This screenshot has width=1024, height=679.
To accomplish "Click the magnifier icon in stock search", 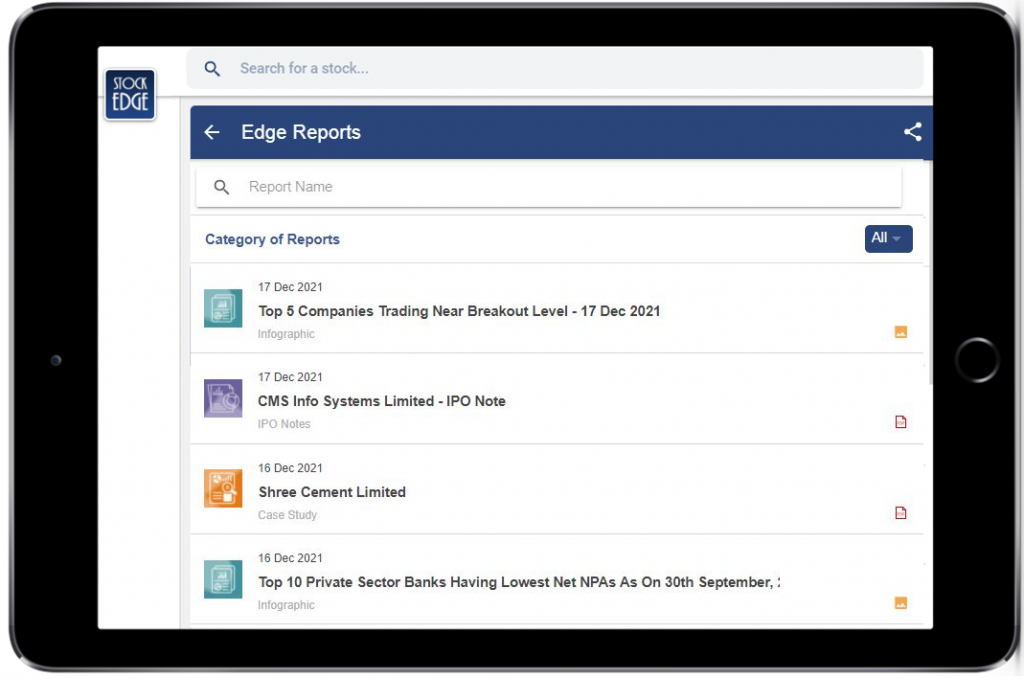I will click(212, 69).
